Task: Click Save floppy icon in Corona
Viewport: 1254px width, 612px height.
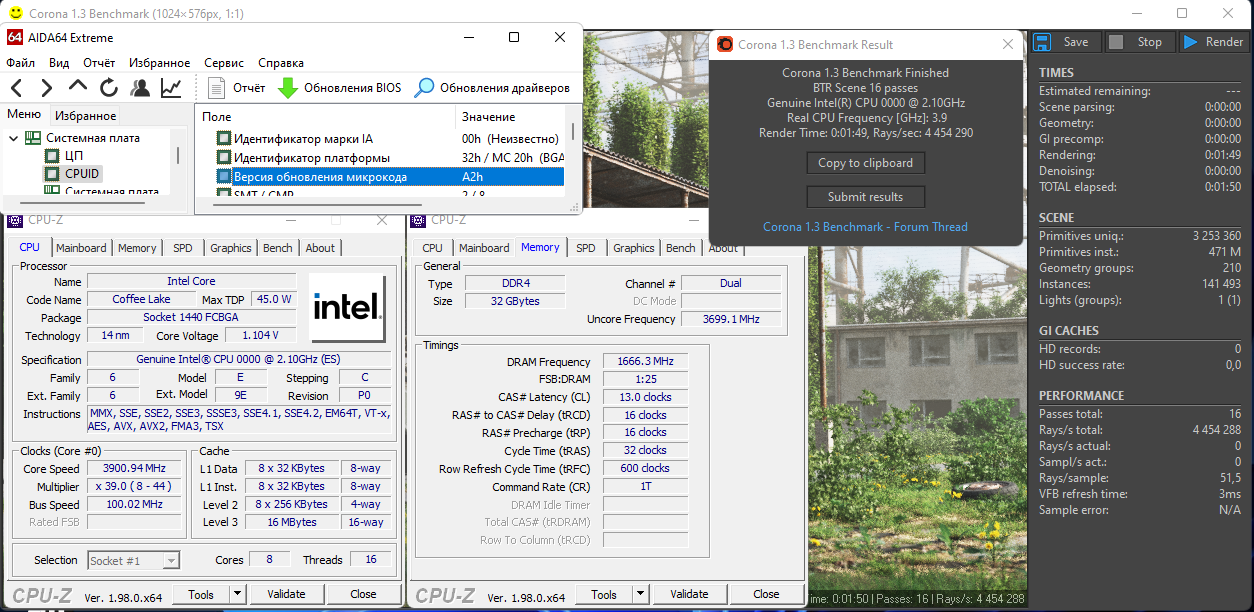Action: tap(1041, 42)
